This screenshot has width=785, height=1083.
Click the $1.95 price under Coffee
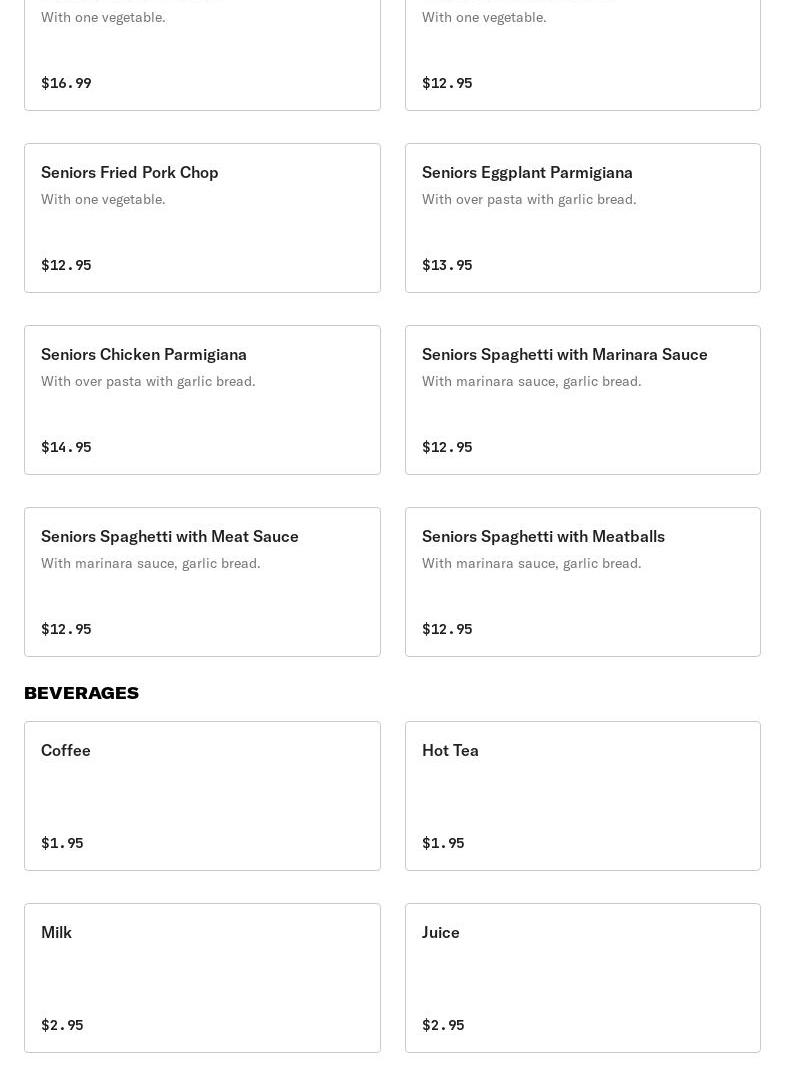[62, 843]
